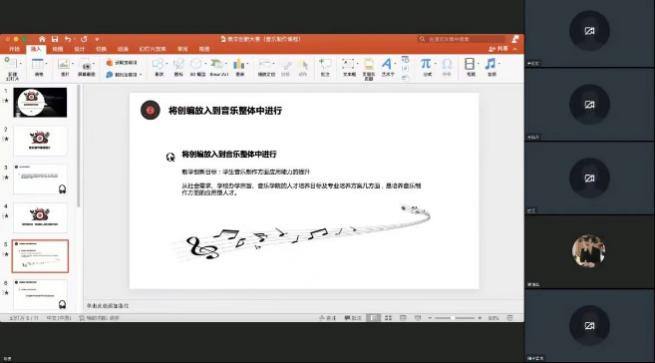Toggle Comments pane from the status bar
The image size is (655, 363).
point(353,318)
